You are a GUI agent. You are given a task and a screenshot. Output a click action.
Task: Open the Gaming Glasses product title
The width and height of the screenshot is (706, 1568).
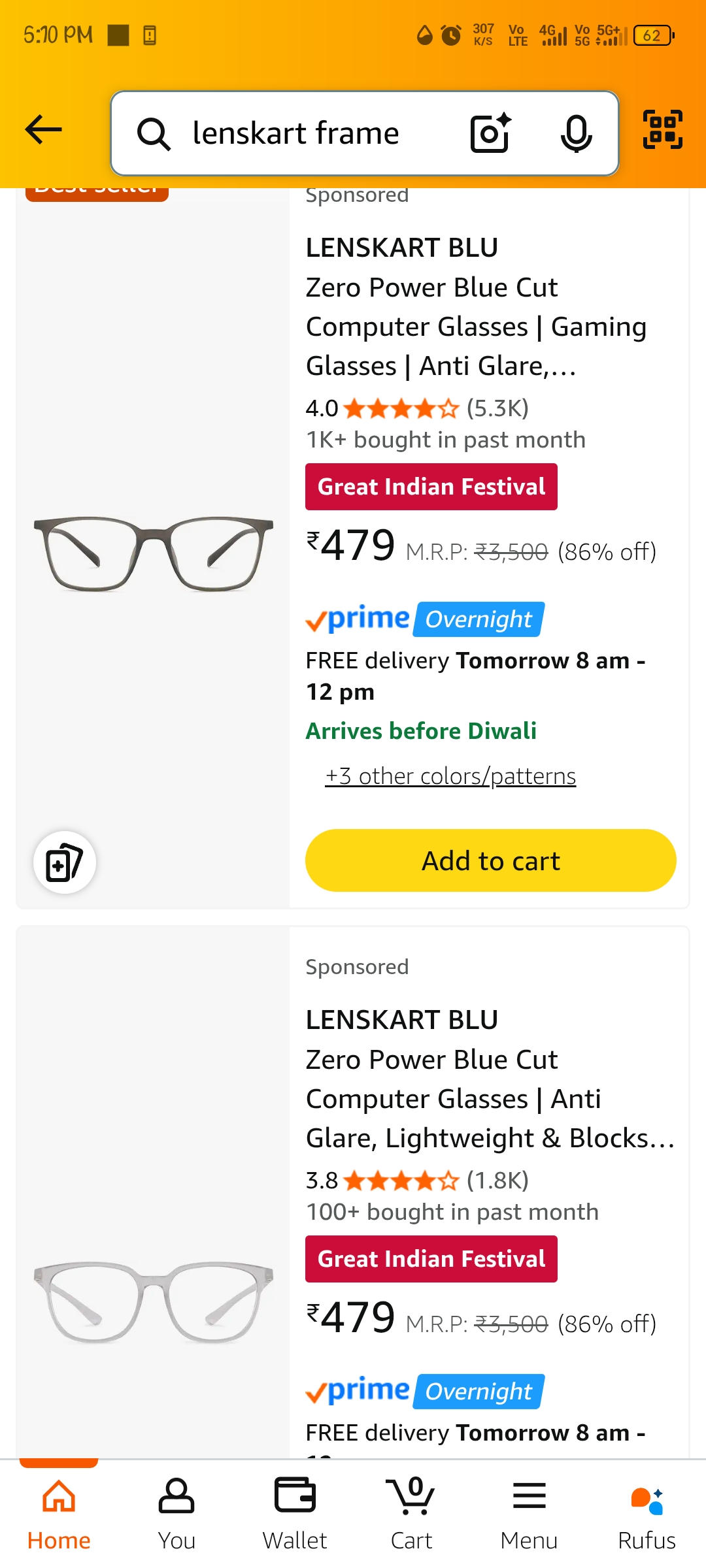tap(476, 307)
